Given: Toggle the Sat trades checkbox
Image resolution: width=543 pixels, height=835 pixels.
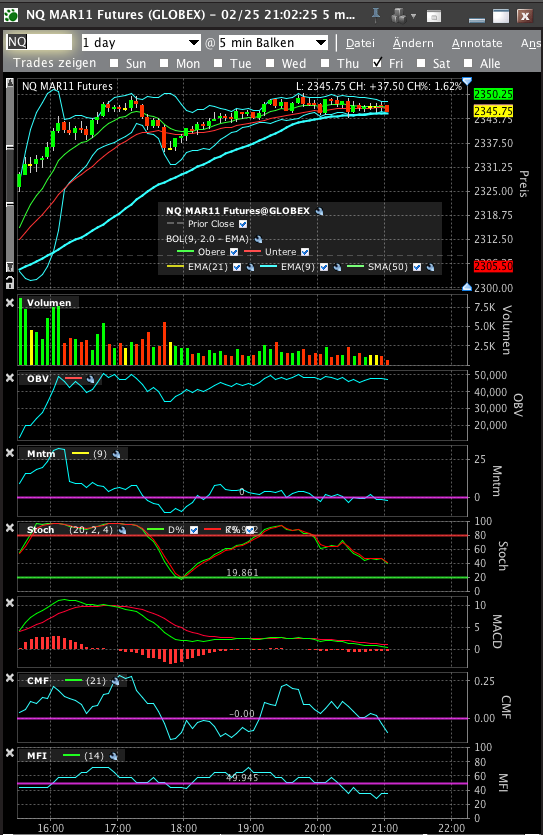Looking at the screenshot, I should click(x=421, y=63).
